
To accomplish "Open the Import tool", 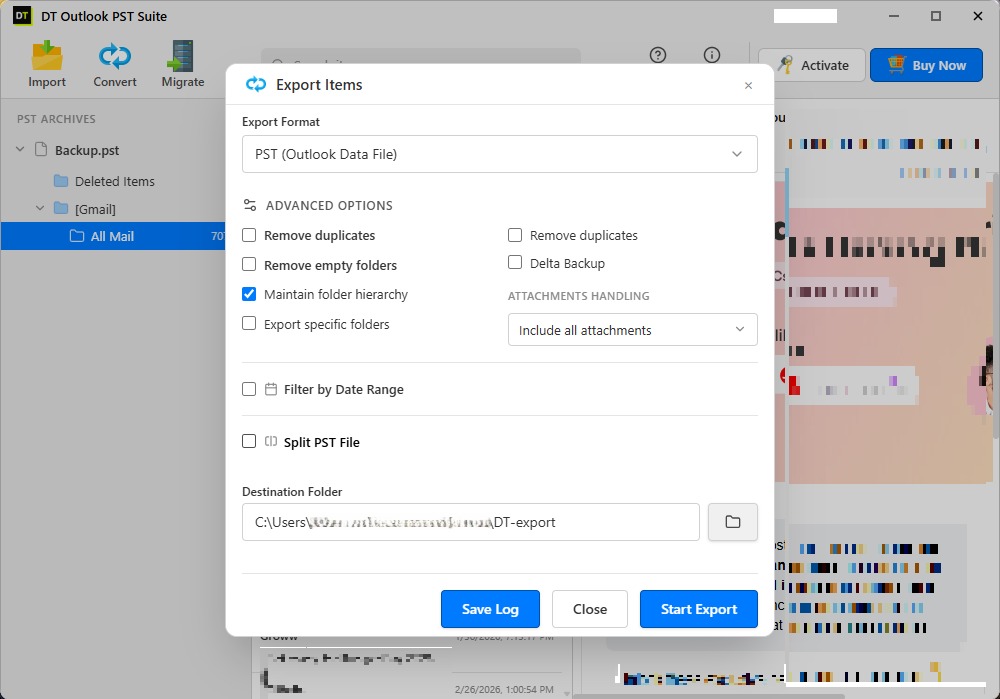I will coord(47,64).
